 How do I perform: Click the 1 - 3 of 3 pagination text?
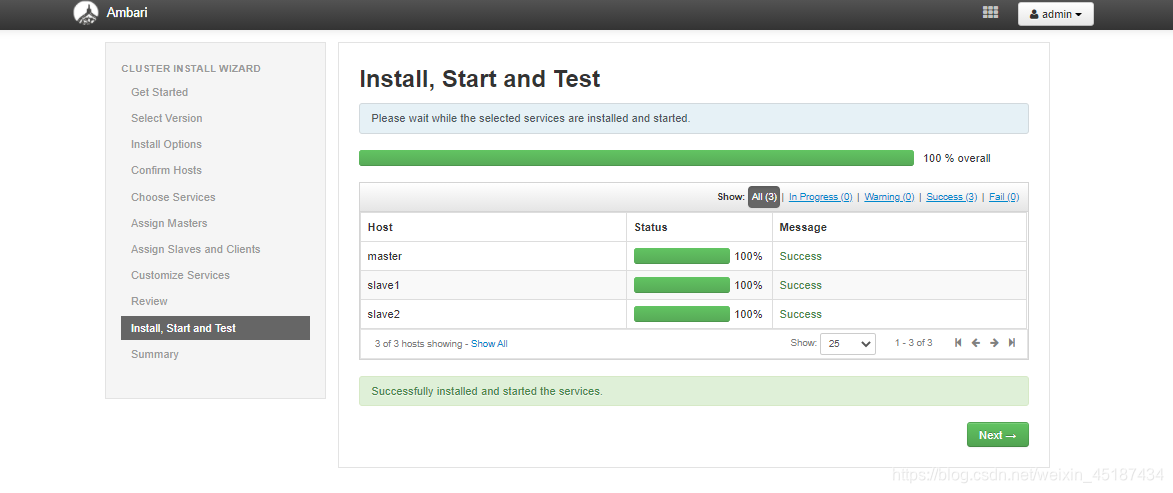click(913, 343)
